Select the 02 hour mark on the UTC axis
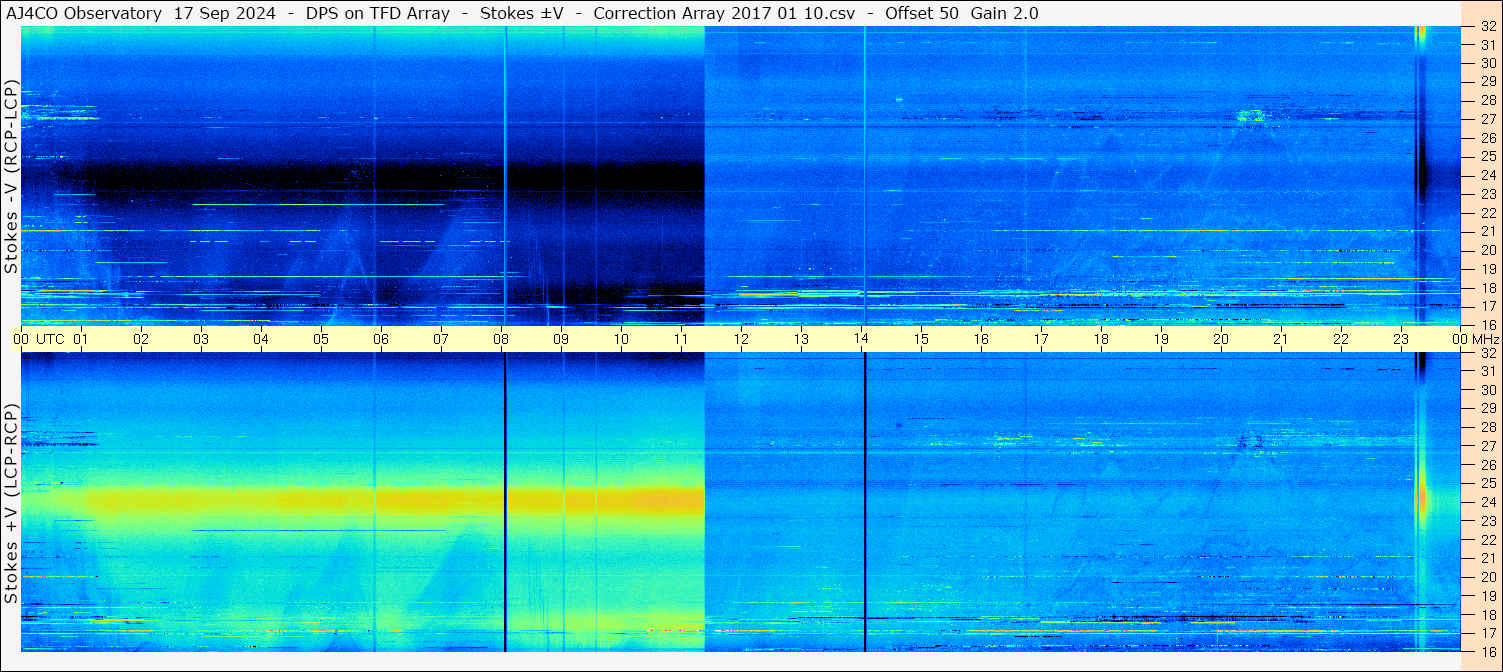The height and width of the screenshot is (672, 1503). click(141, 339)
